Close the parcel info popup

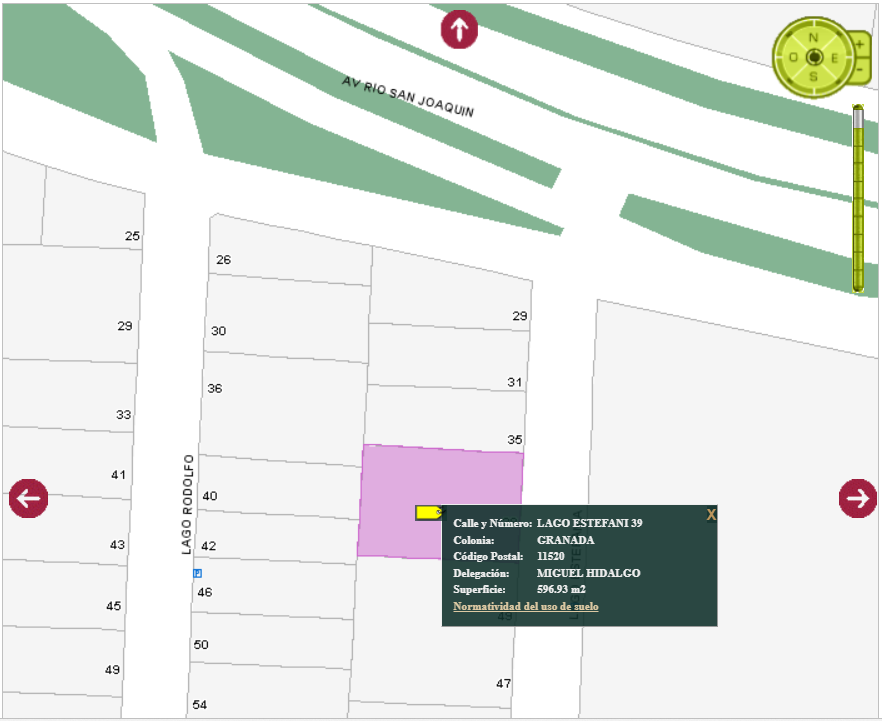pyautogui.click(x=711, y=514)
